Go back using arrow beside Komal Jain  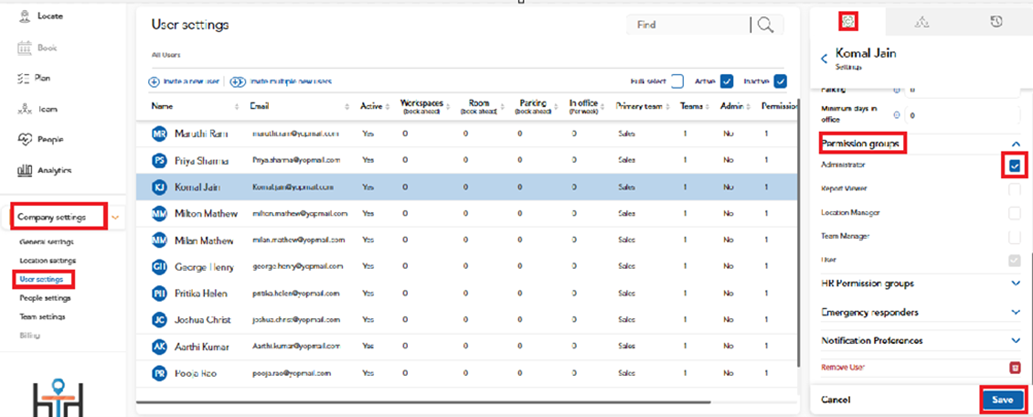(824, 59)
